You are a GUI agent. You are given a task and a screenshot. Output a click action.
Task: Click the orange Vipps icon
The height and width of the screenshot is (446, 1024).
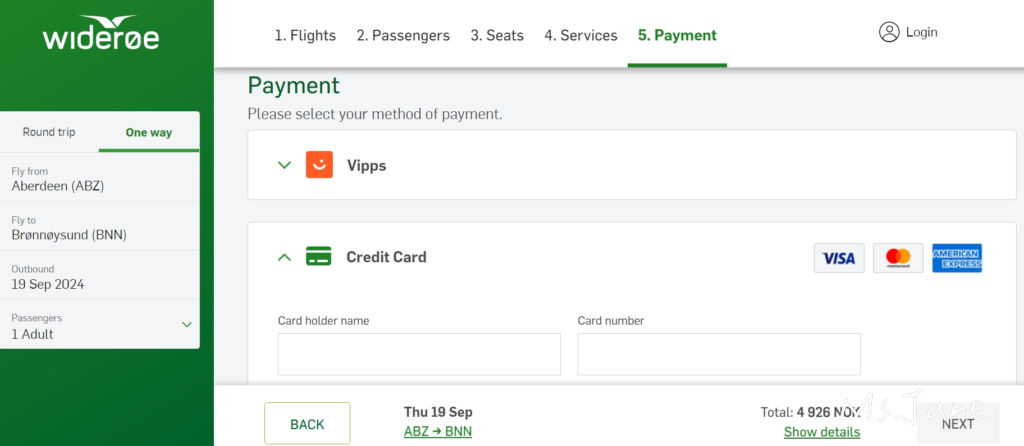(319, 165)
